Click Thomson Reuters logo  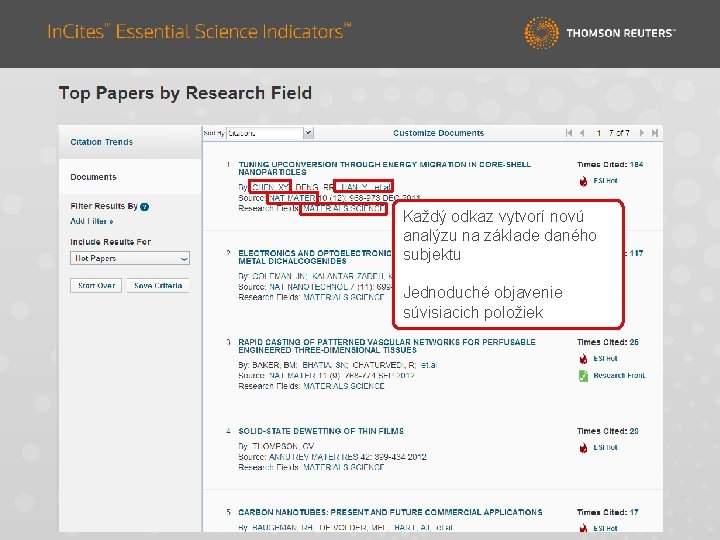click(x=600, y=33)
